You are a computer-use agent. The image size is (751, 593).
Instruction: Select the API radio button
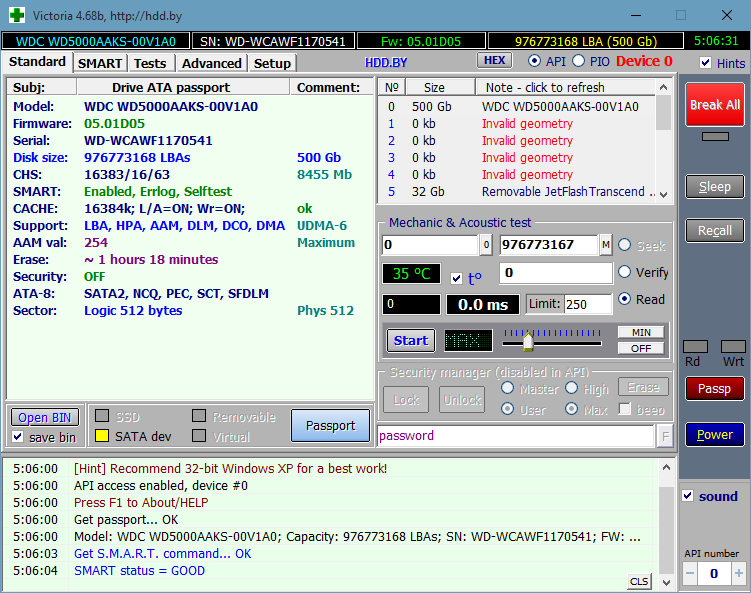(534, 61)
